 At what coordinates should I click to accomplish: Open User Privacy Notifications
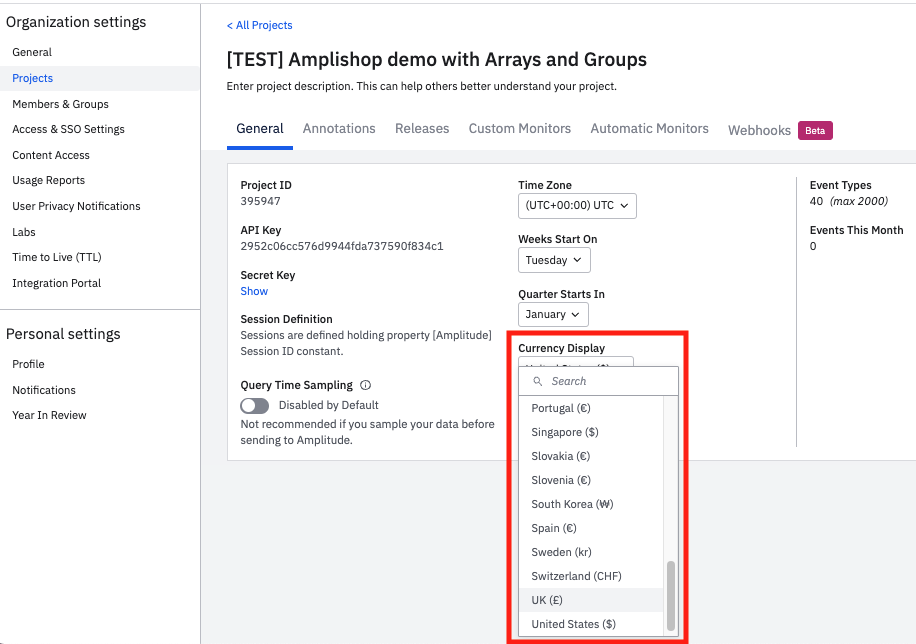click(76, 206)
